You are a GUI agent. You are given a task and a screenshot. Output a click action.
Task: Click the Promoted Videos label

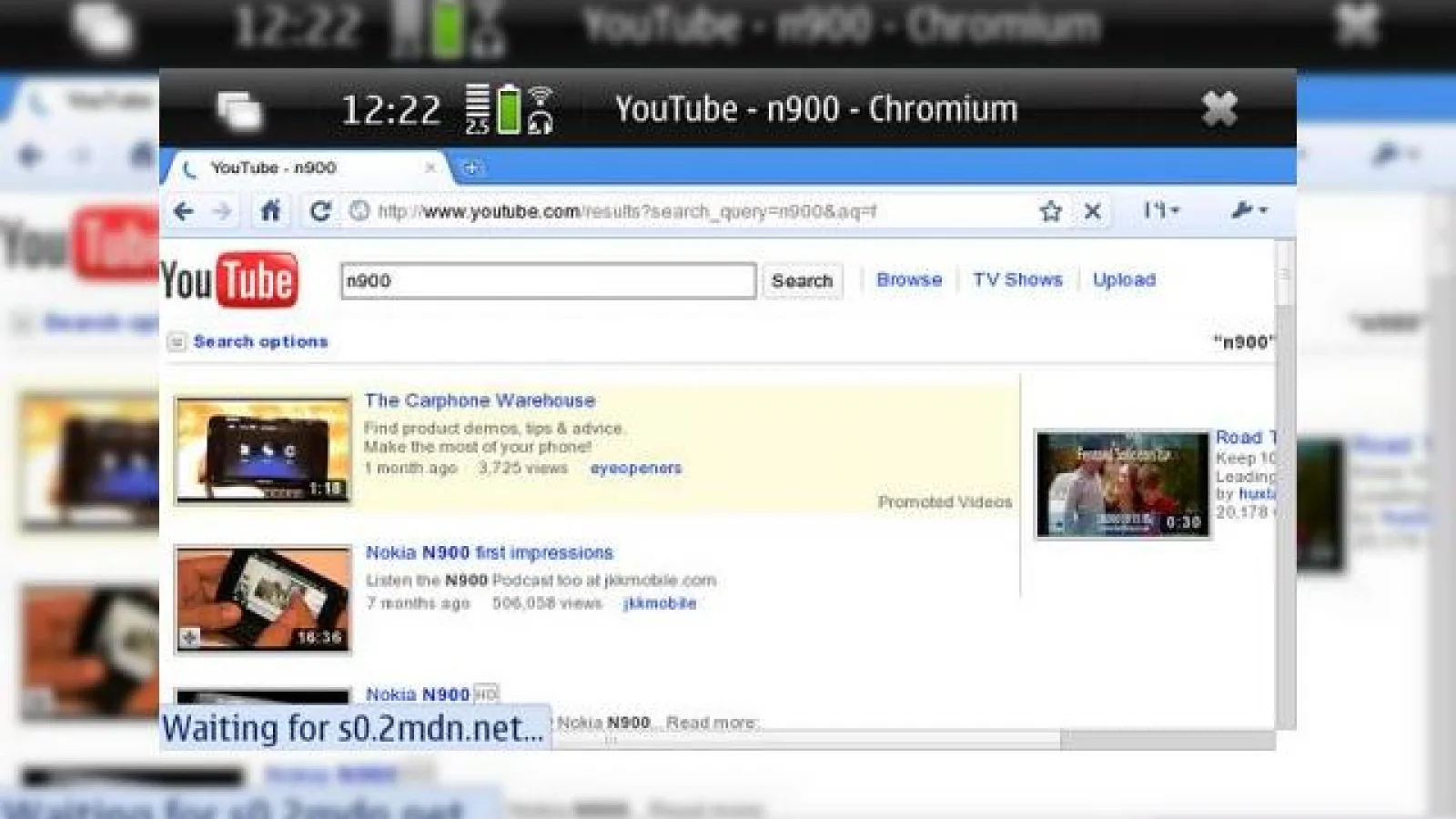pyautogui.click(x=945, y=501)
